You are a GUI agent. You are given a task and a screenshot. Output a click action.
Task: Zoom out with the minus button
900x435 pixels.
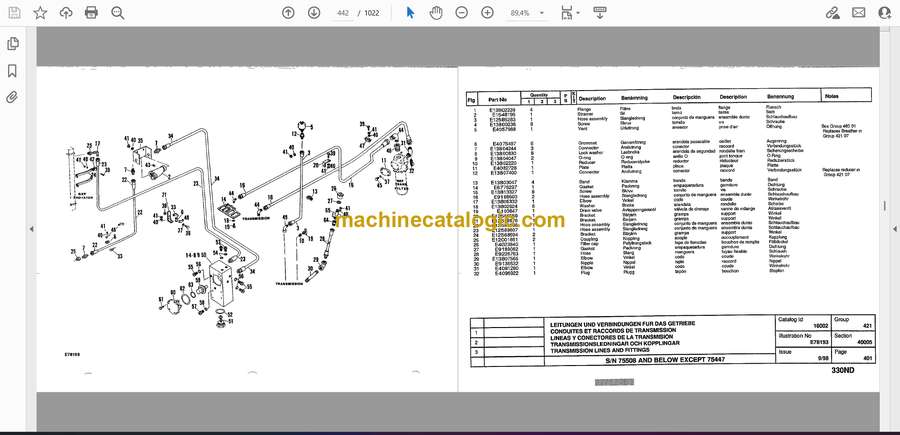[x=461, y=13]
